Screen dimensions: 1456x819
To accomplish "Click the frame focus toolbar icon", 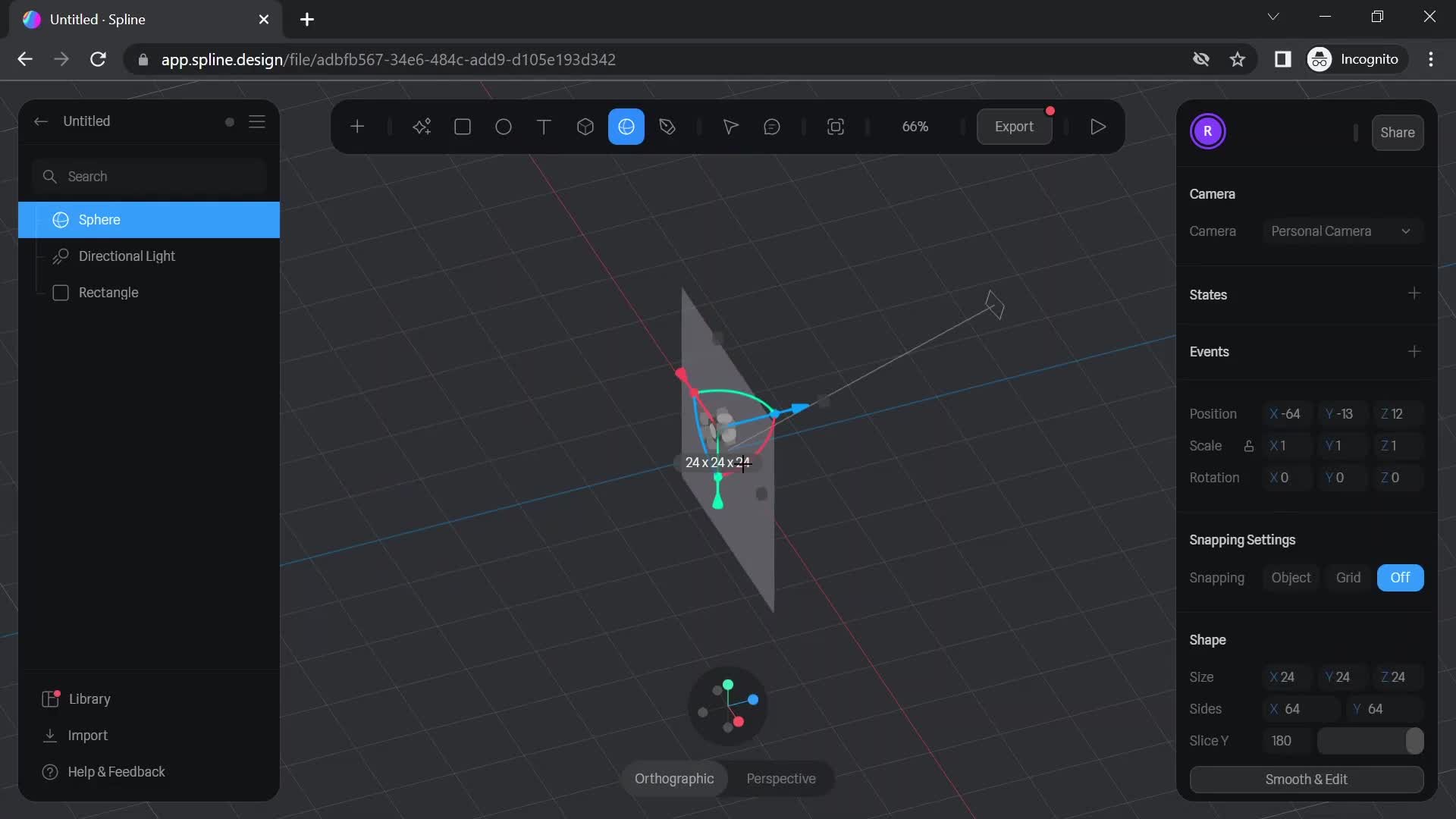I will 836,127.
